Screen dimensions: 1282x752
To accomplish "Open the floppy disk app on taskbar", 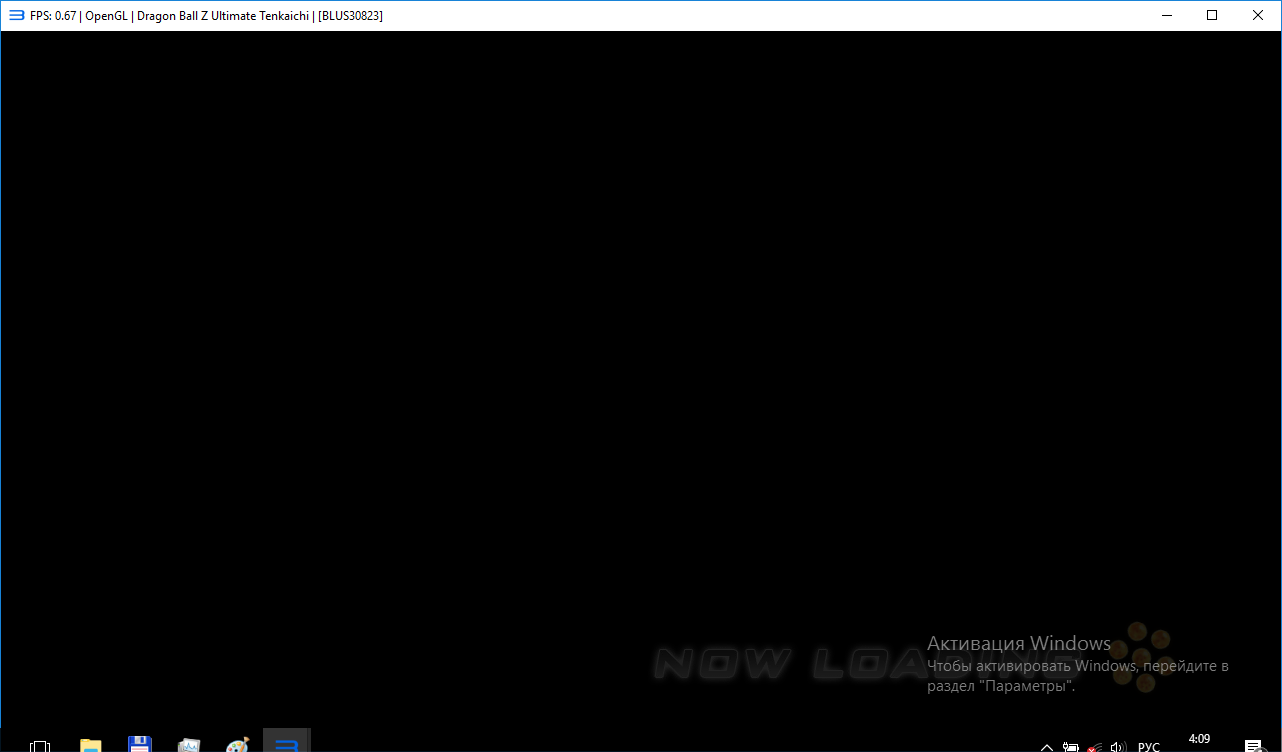I will point(140,745).
